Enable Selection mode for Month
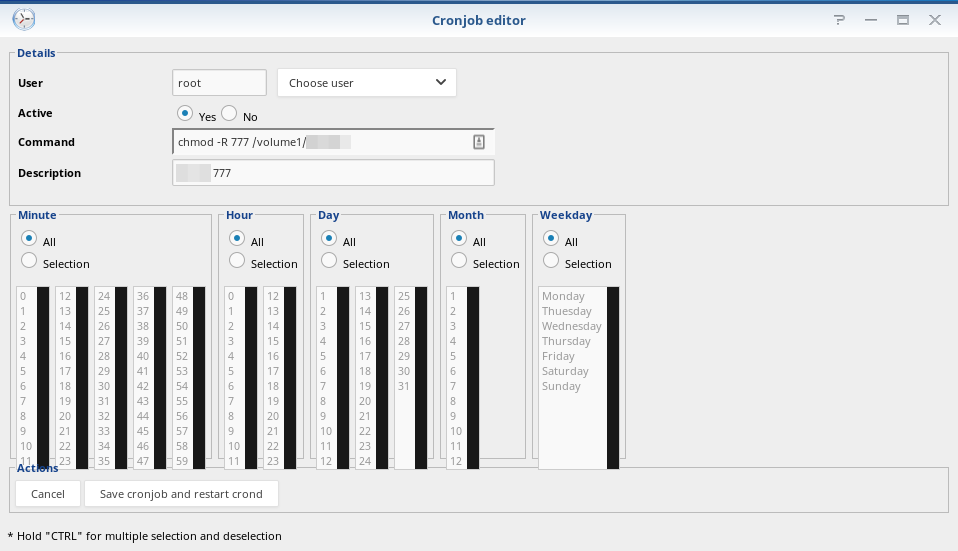Viewport: 958px width, 551px height. (x=459, y=260)
